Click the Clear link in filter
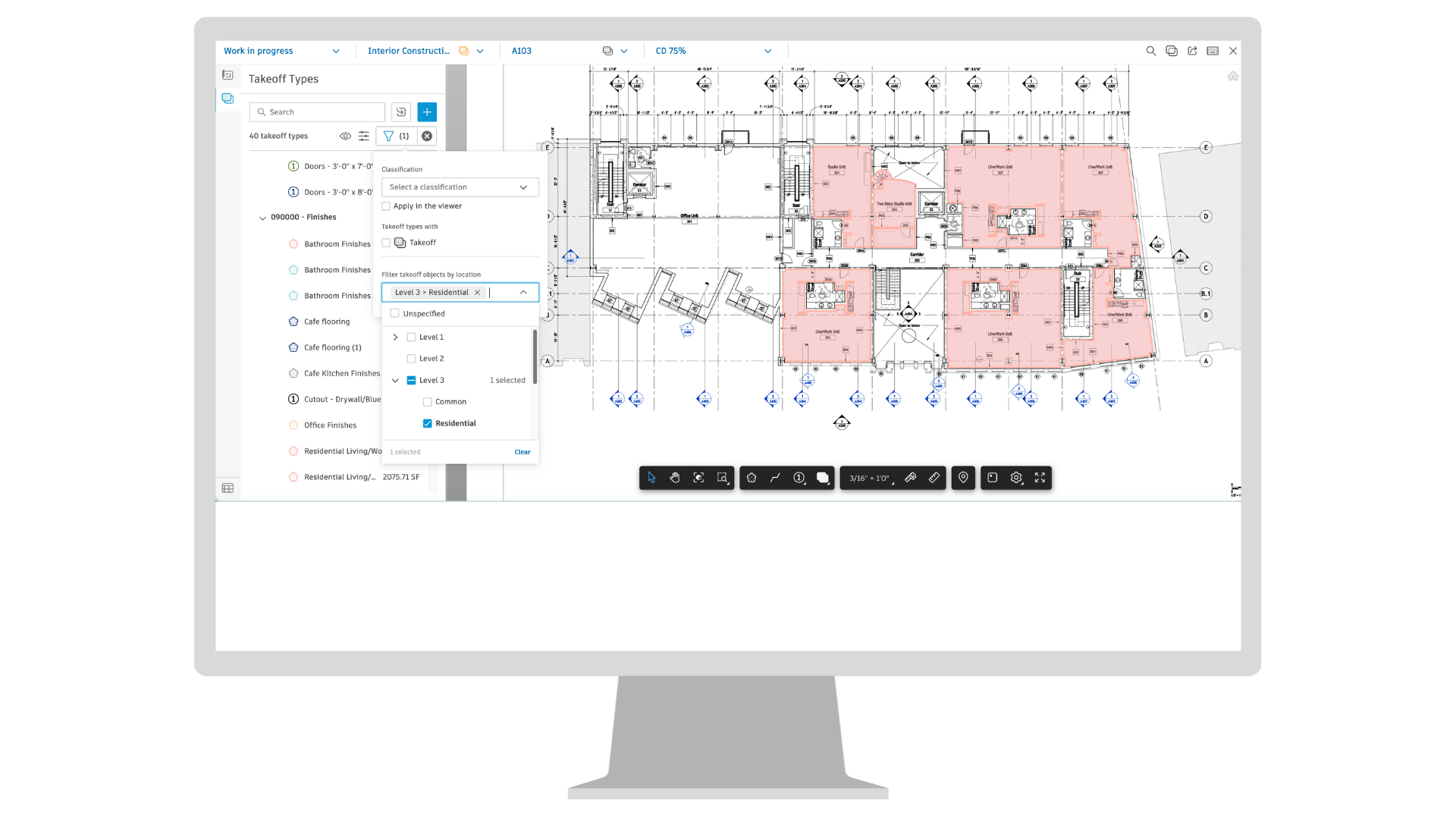This screenshot has width=1456, height=819. coord(522,452)
